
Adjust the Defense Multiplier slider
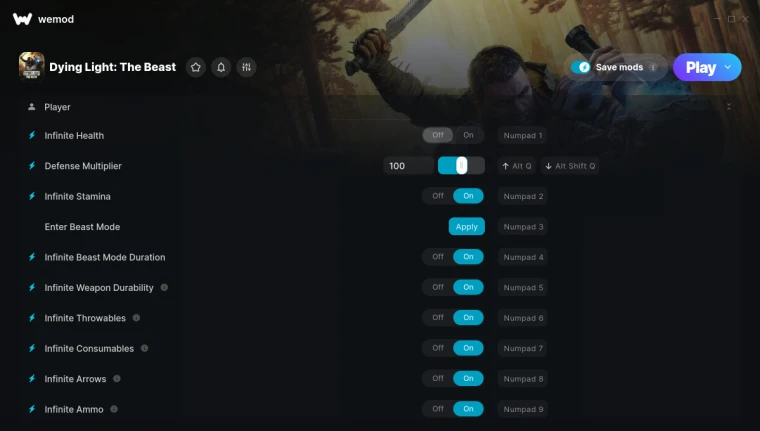point(461,166)
